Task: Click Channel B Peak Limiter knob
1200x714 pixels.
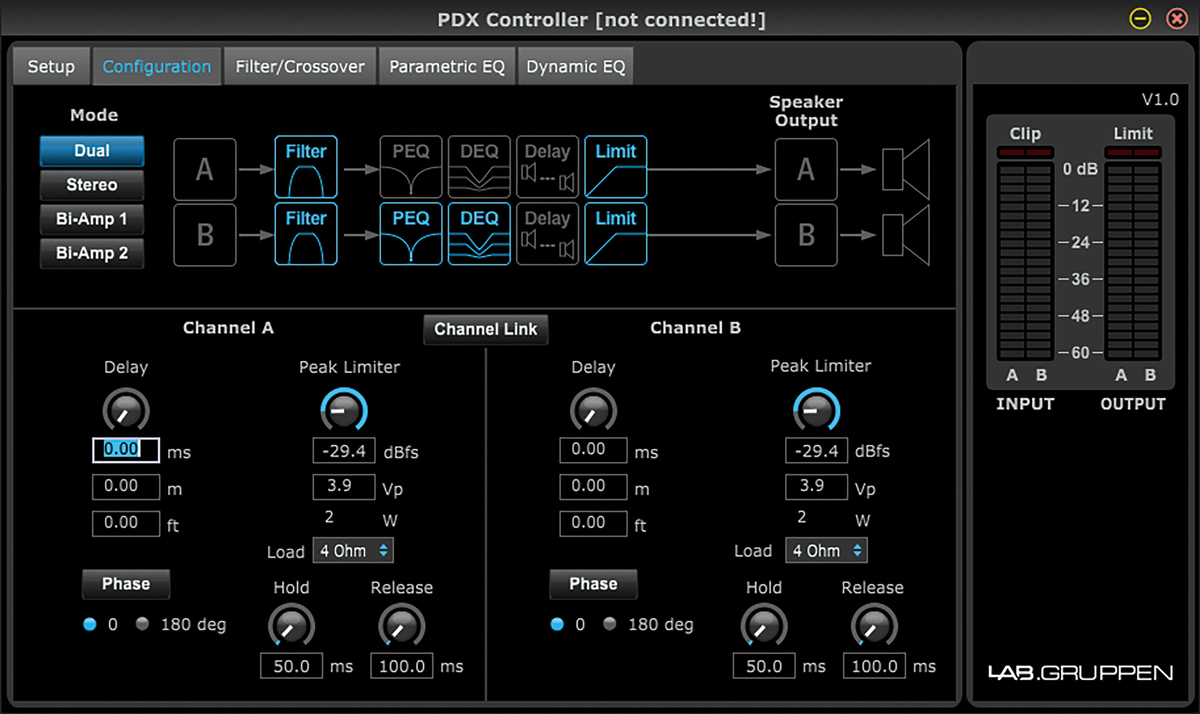Action: pyautogui.click(x=816, y=410)
